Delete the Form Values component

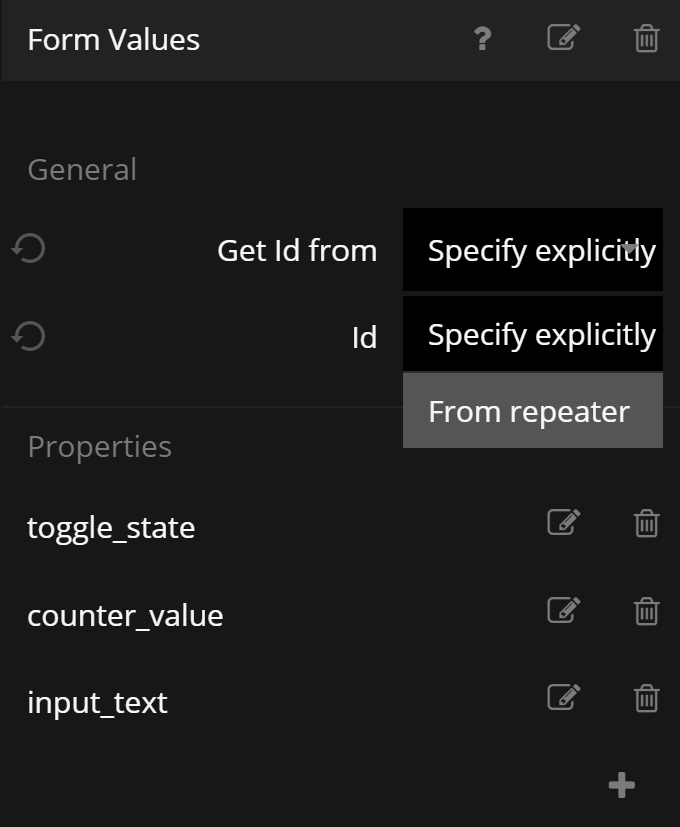pyautogui.click(x=647, y=39)
